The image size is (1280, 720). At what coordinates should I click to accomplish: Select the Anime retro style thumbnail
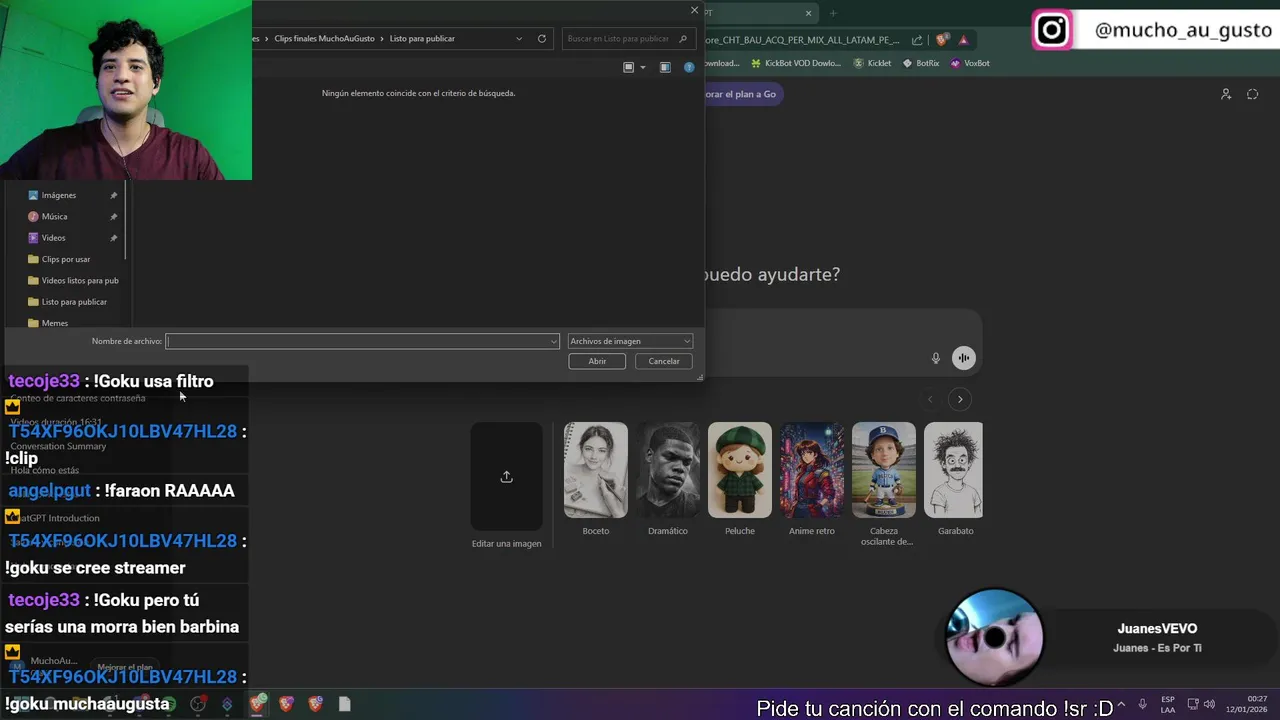812,470
